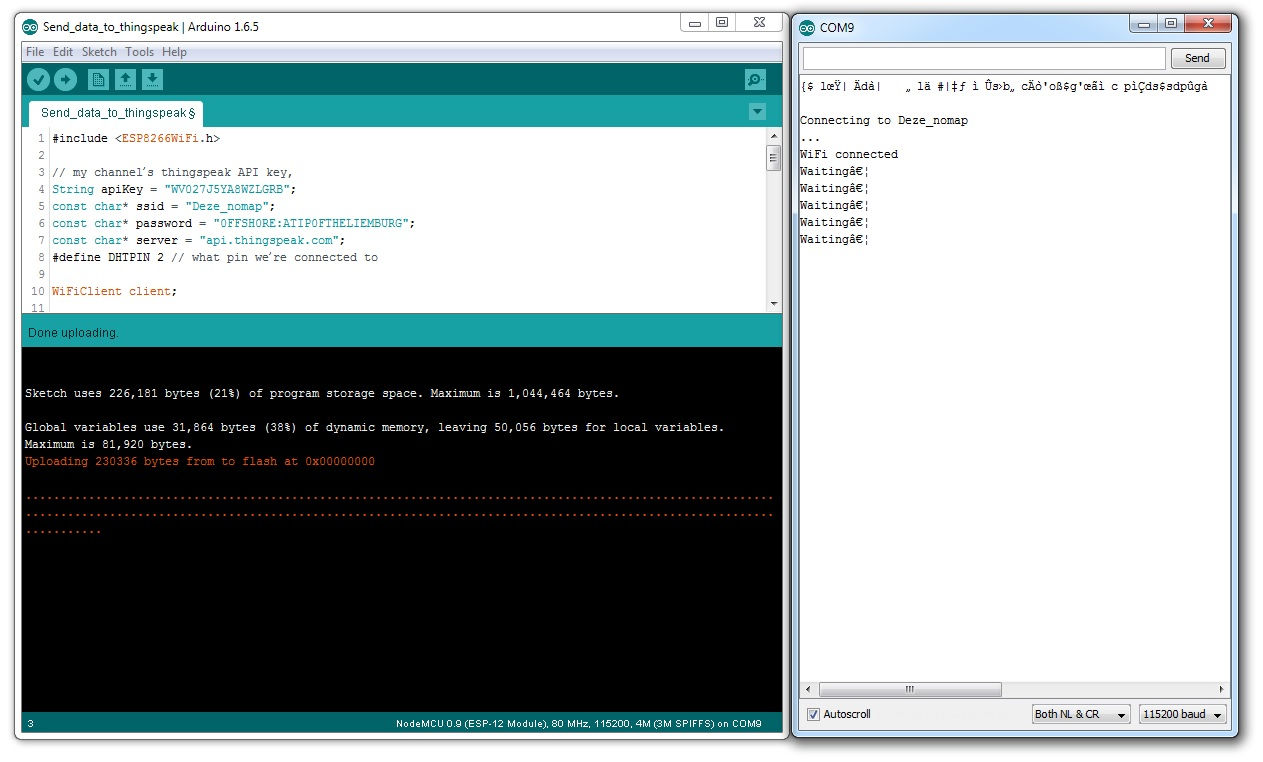The image size is (1263, 762).
Task: Open the tab options dropdown arrow
Action: point(757,111)
